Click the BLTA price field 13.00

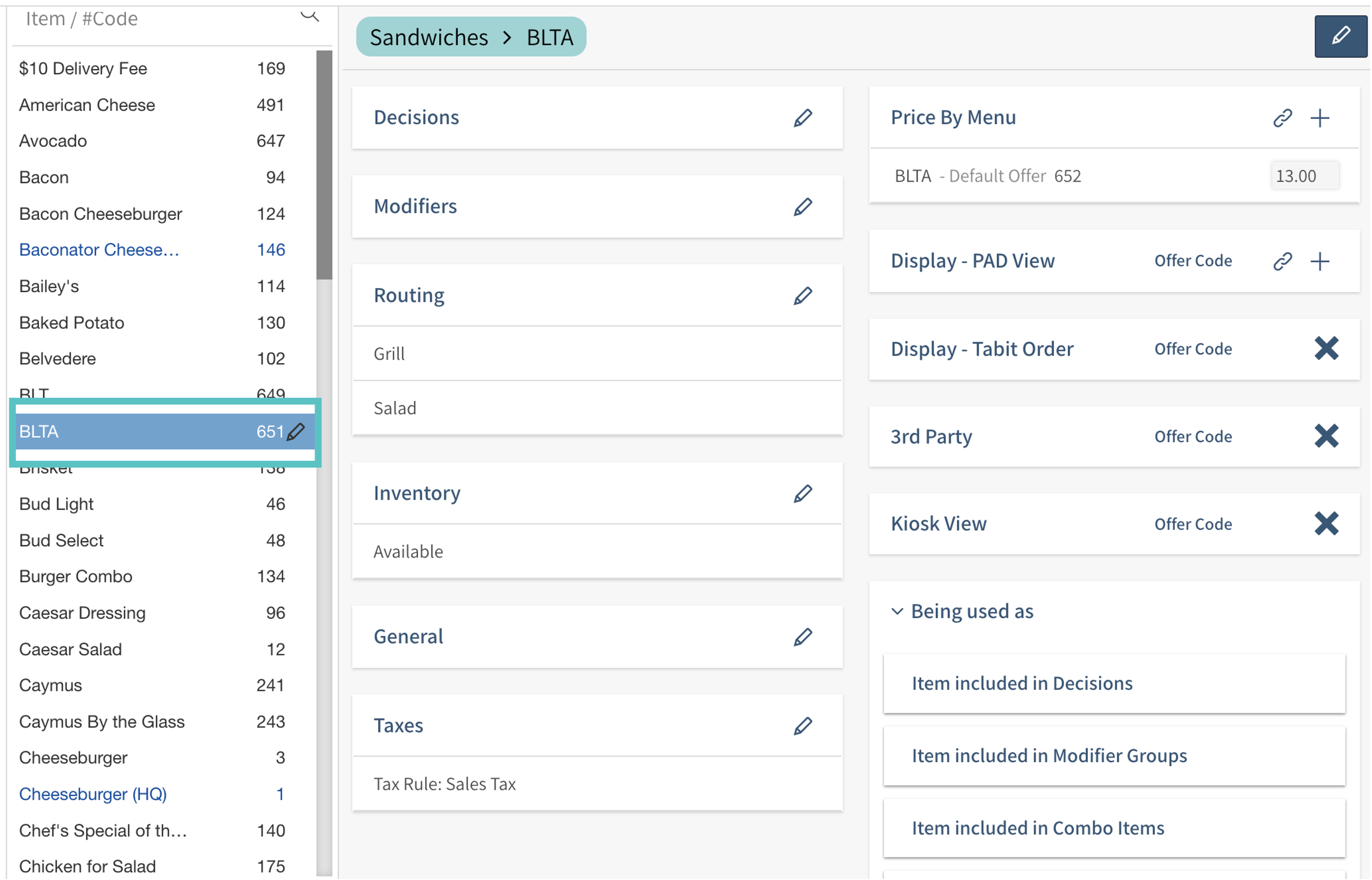[x=1304, y=175]
